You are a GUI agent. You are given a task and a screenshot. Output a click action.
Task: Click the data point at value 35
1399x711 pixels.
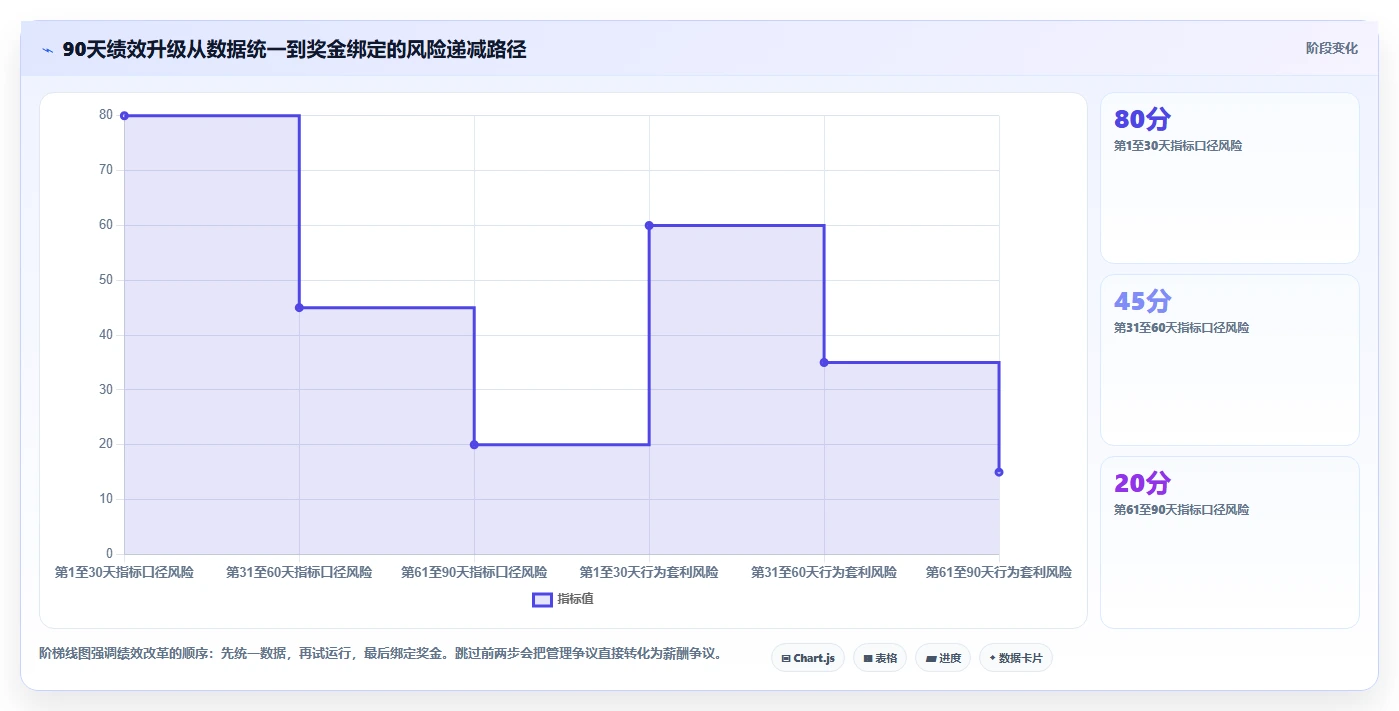824,362
